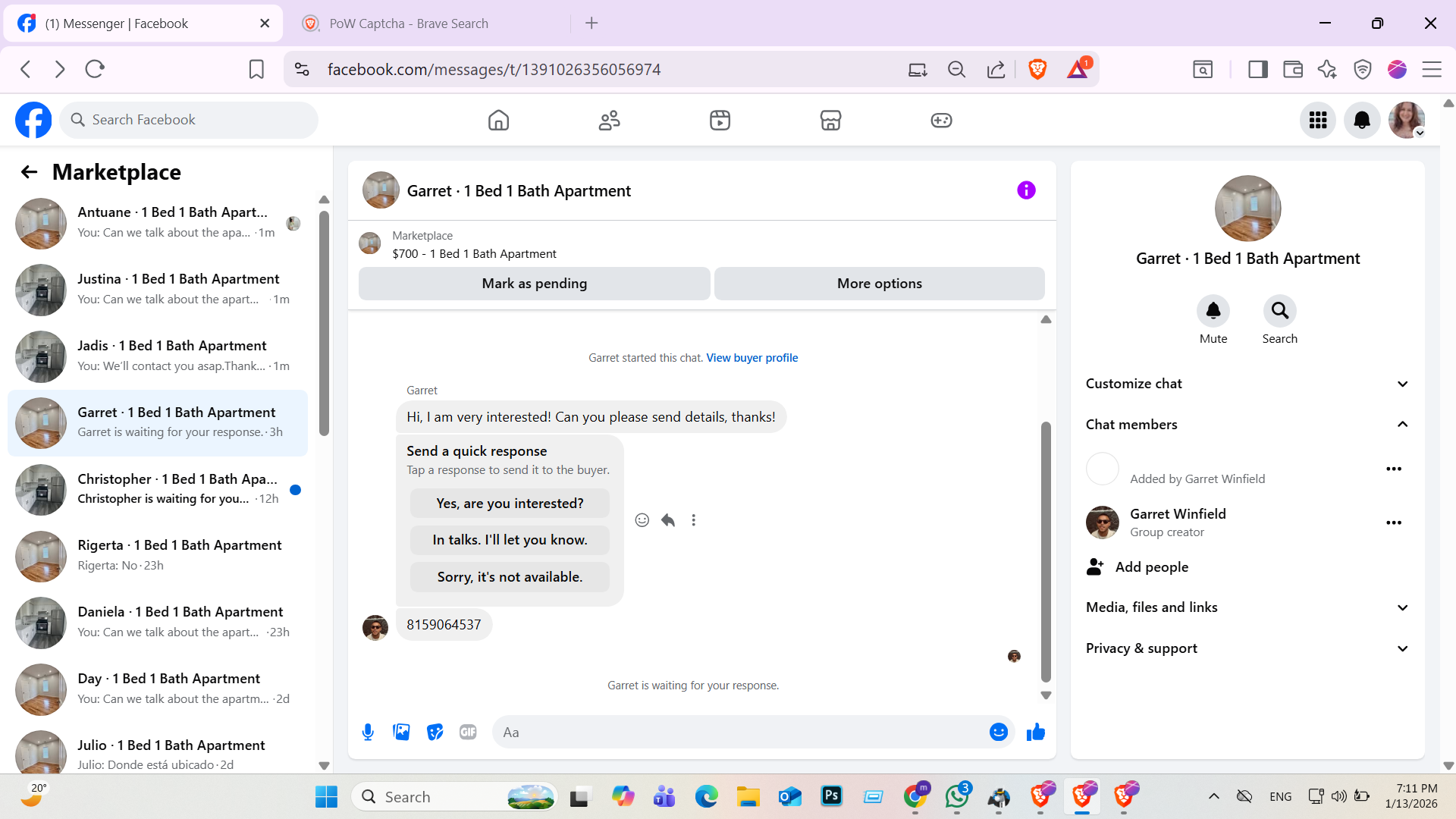1456x819 pixels.
Task: Attach a file using the photo icon
Action: point(401,732)
